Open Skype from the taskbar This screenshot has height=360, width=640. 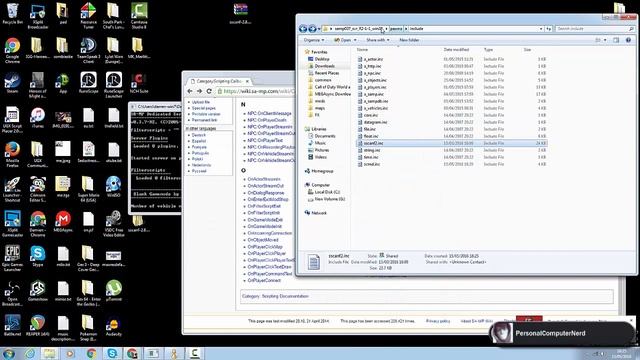coord(112,353)
